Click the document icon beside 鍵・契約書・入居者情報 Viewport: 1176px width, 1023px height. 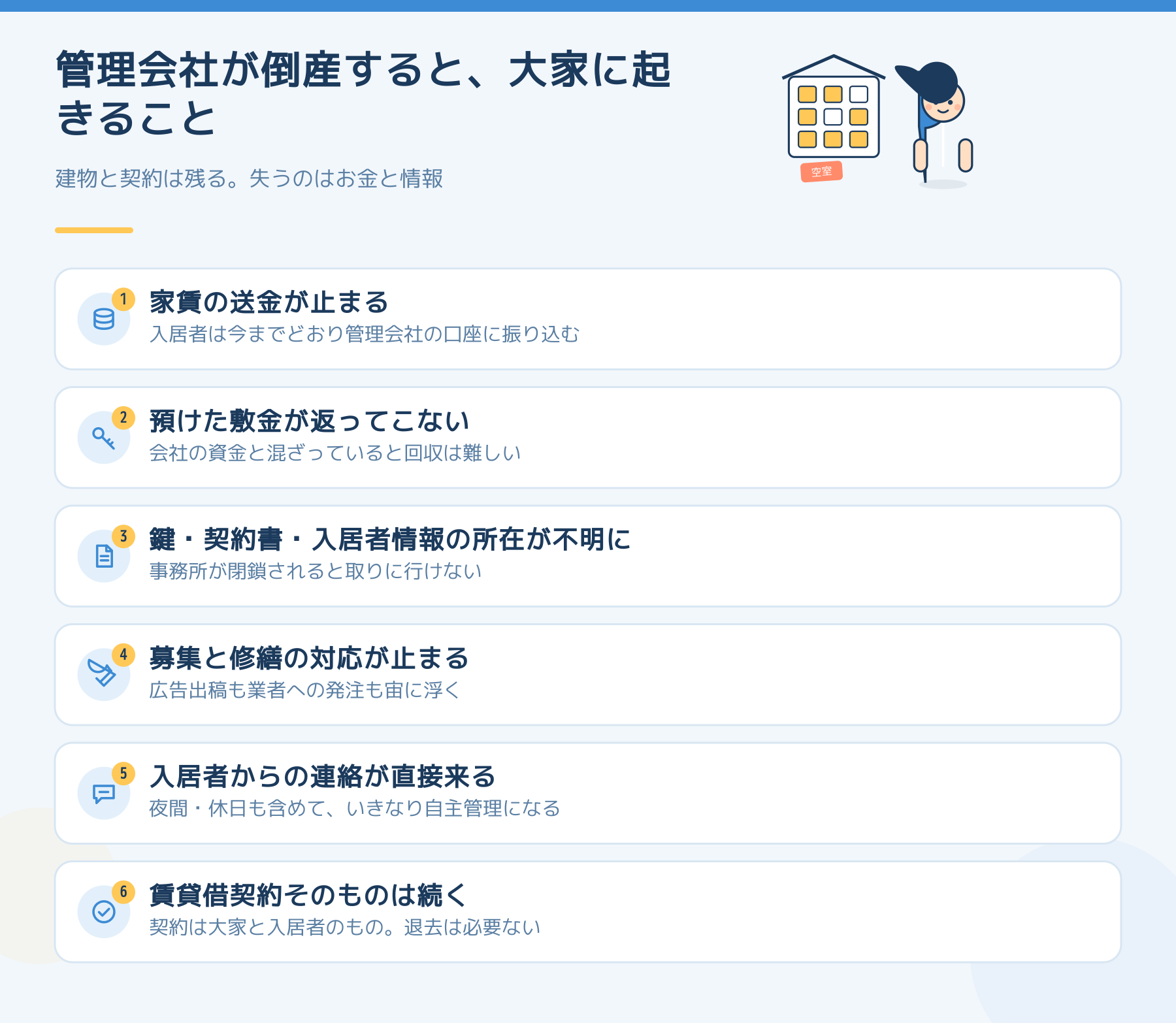click(104, 556)
